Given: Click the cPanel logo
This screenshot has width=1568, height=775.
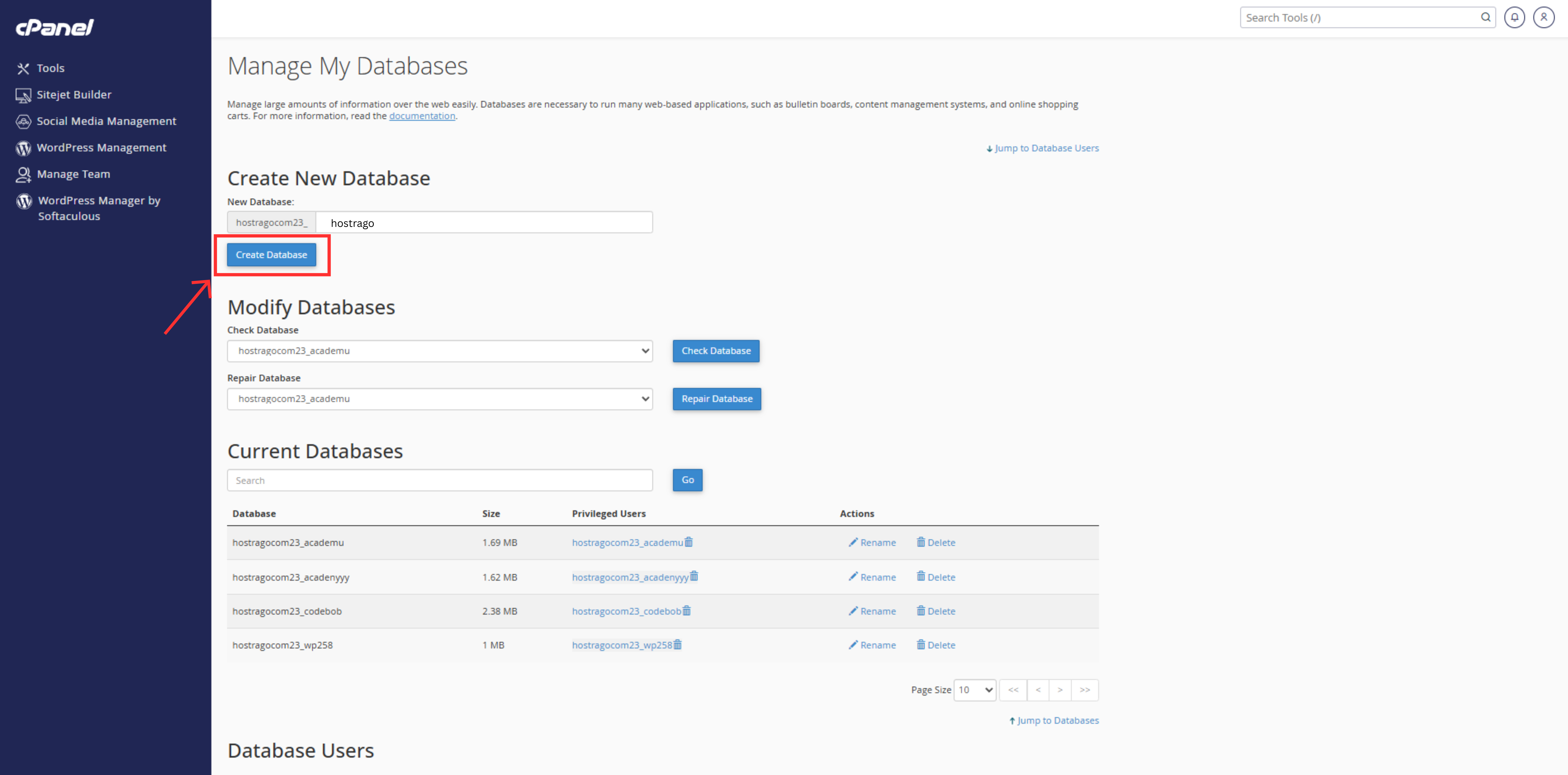Looking at the screenshot, I should 54,27.
